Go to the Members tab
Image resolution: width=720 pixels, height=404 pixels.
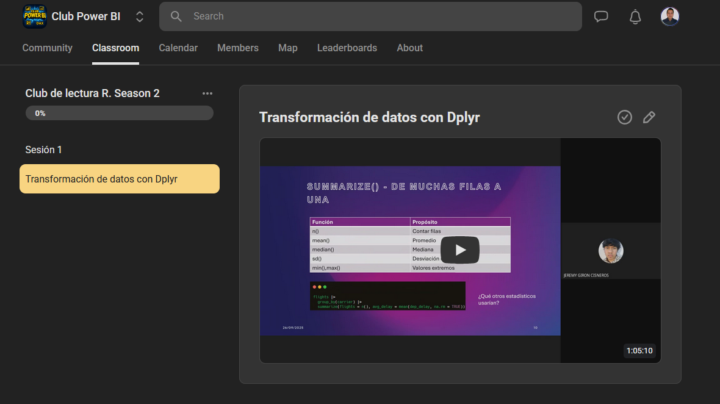pos(237,48)
